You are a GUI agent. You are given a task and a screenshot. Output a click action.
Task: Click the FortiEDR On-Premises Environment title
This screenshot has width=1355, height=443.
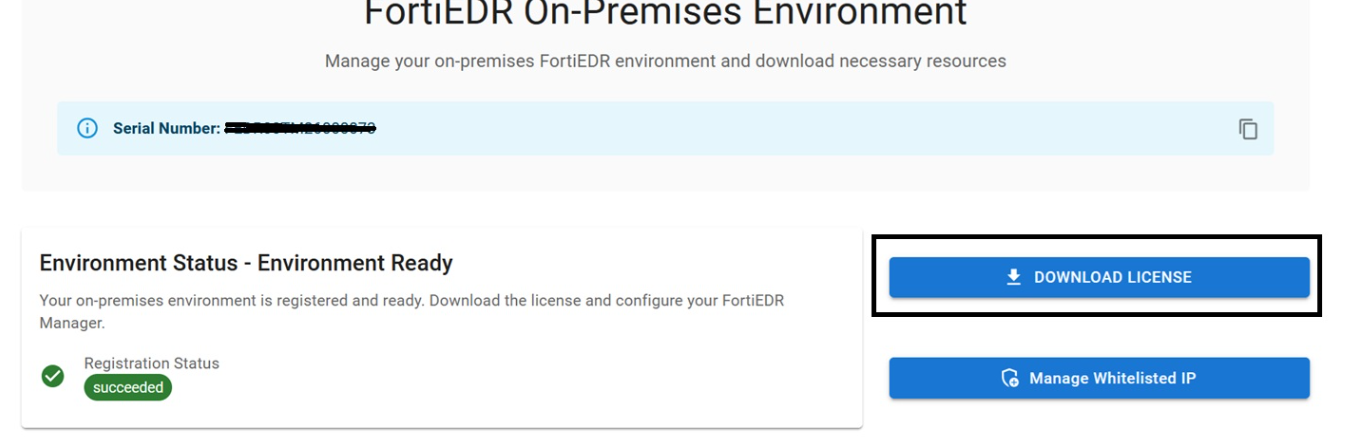tap(665, 14)
